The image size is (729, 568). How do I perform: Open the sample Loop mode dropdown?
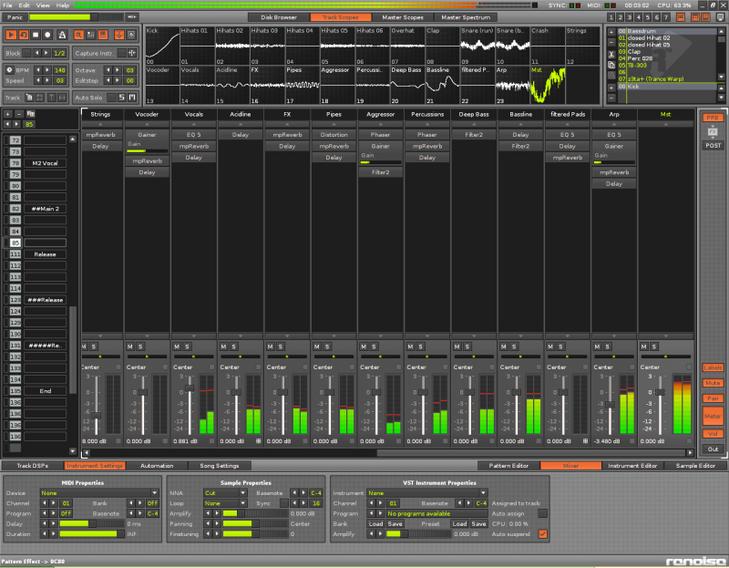[x=222, y=503]
